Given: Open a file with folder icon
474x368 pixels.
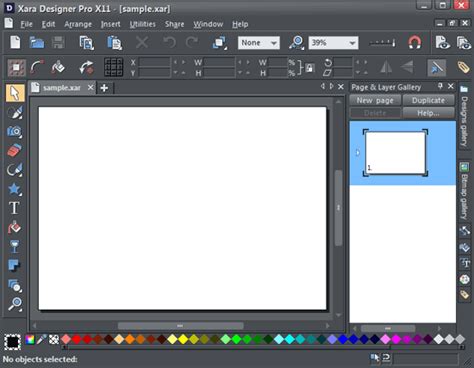Looking at the screenshot, I should click(x=37, y=43).
